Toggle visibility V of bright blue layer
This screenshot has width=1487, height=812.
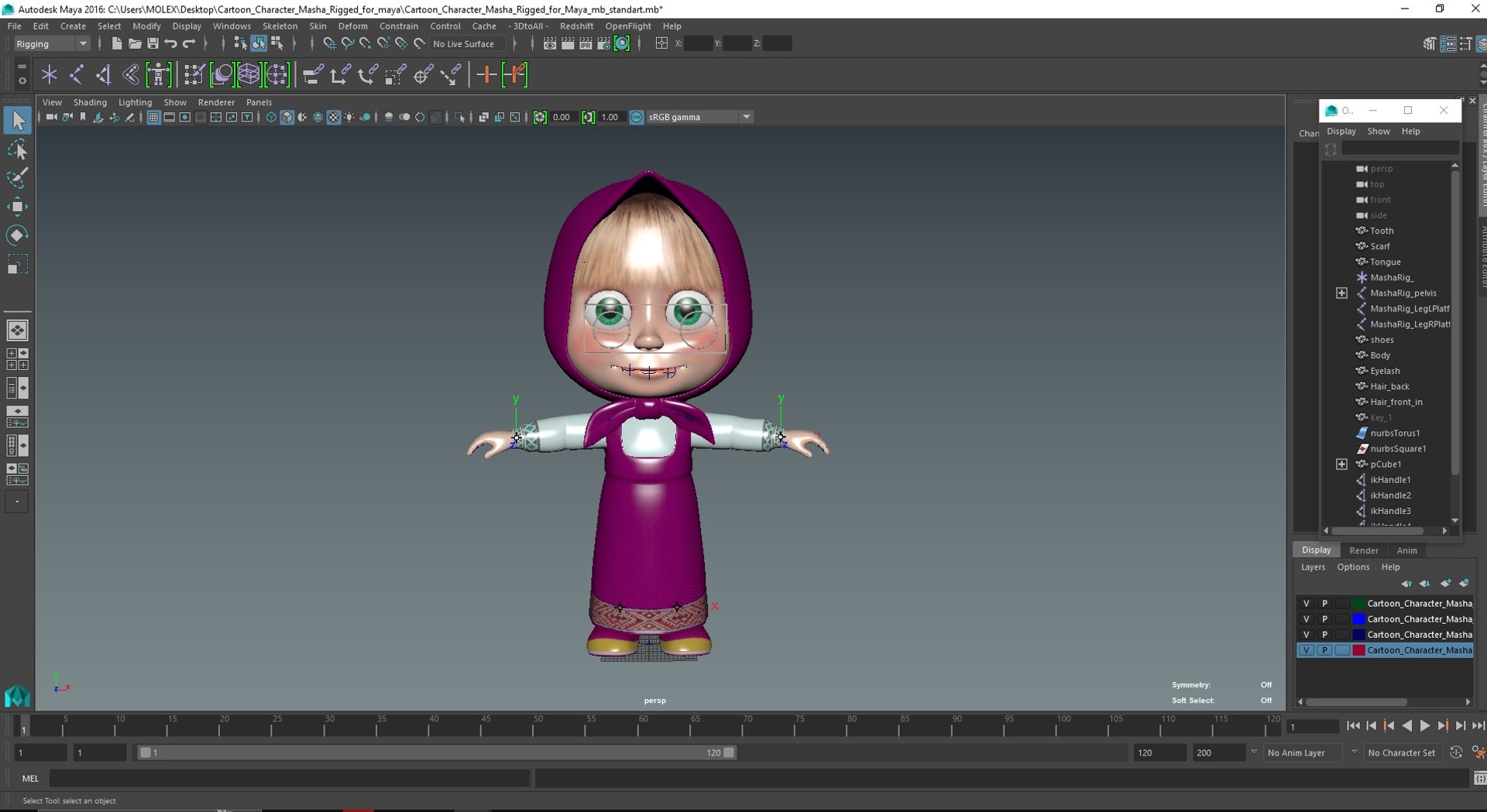tap(1307, 618)
